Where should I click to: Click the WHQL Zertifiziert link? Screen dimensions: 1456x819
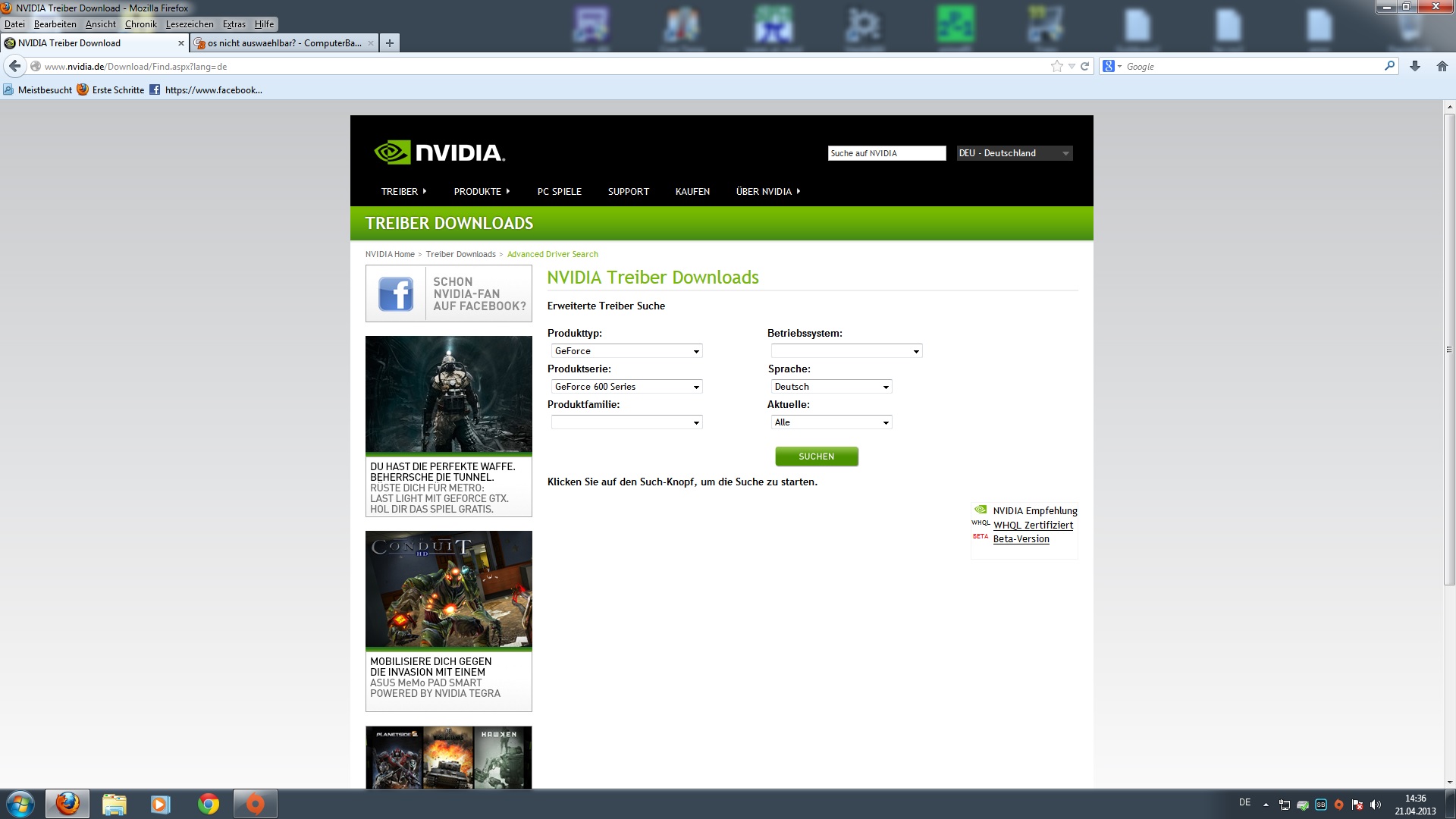point(1033,525)
